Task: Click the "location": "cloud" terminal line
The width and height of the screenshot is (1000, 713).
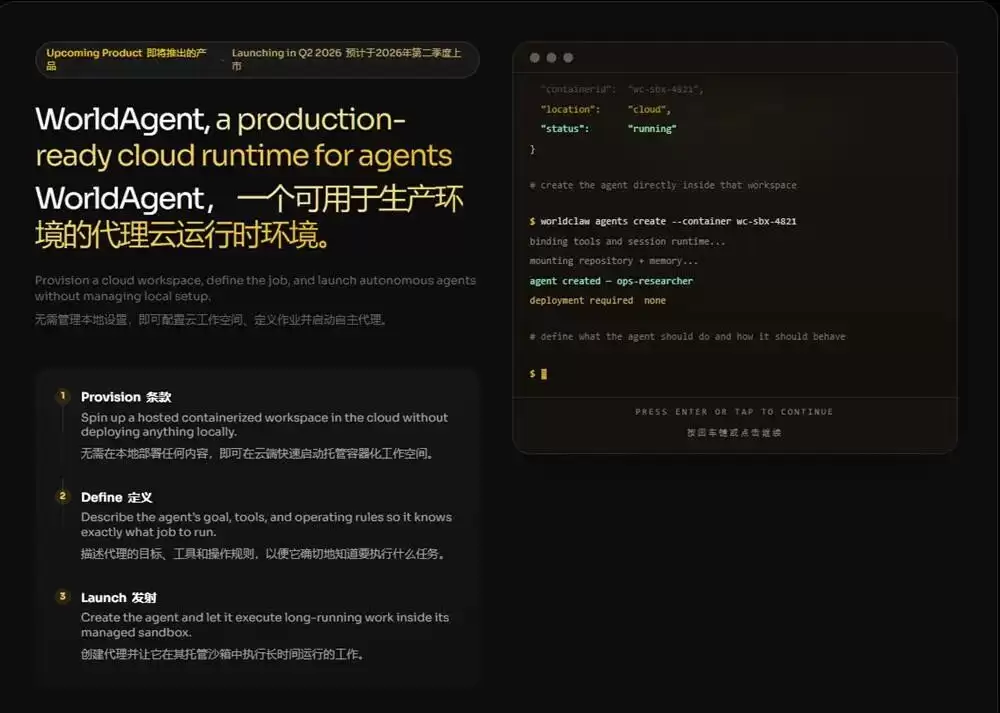Action: 606,109
